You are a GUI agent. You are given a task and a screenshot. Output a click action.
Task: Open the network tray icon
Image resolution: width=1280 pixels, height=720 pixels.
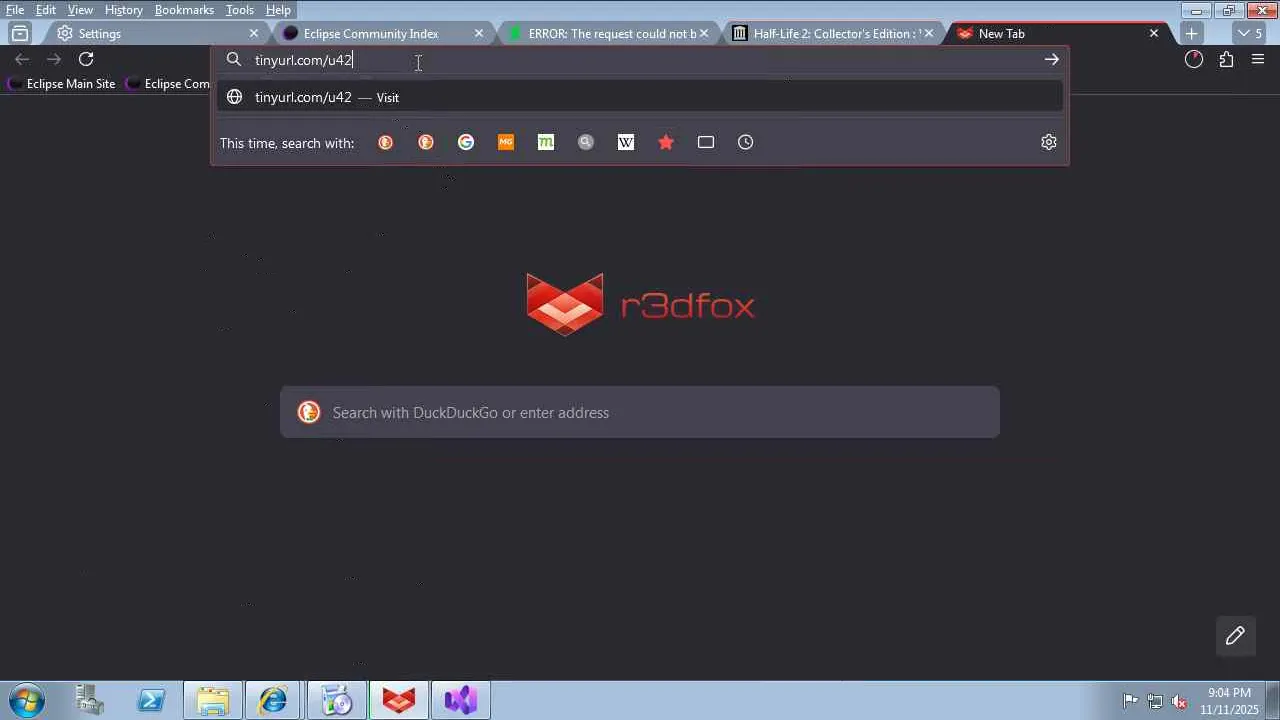(1155, 701)
